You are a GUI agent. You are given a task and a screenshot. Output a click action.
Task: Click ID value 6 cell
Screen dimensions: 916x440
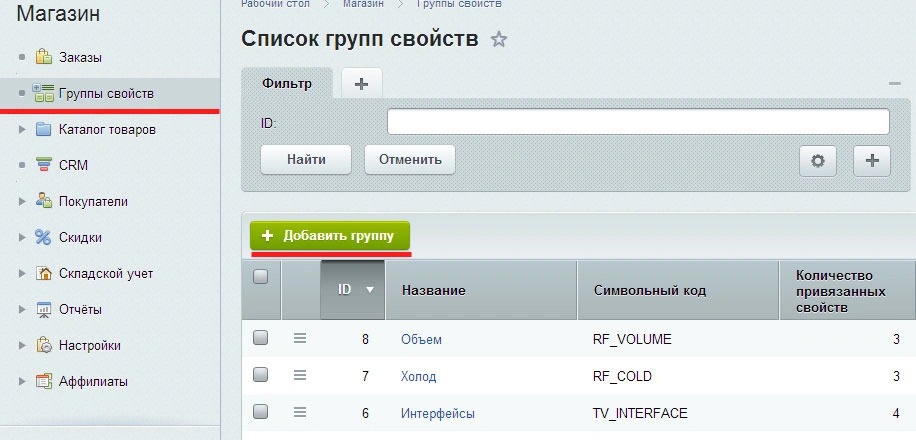[x=365, y=414]
